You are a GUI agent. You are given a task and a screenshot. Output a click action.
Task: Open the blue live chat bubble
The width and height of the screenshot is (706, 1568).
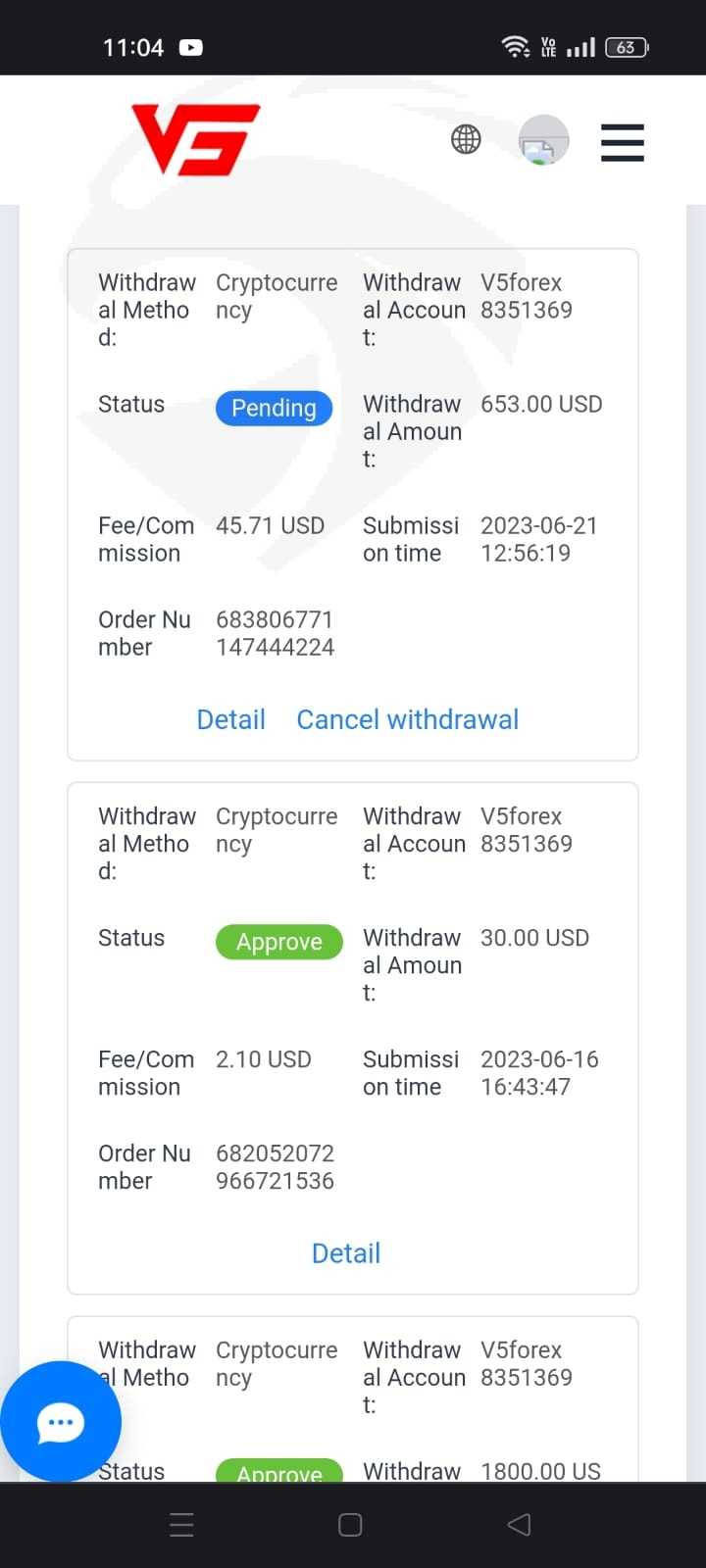pyautogui.click(x=61, y=1422)
